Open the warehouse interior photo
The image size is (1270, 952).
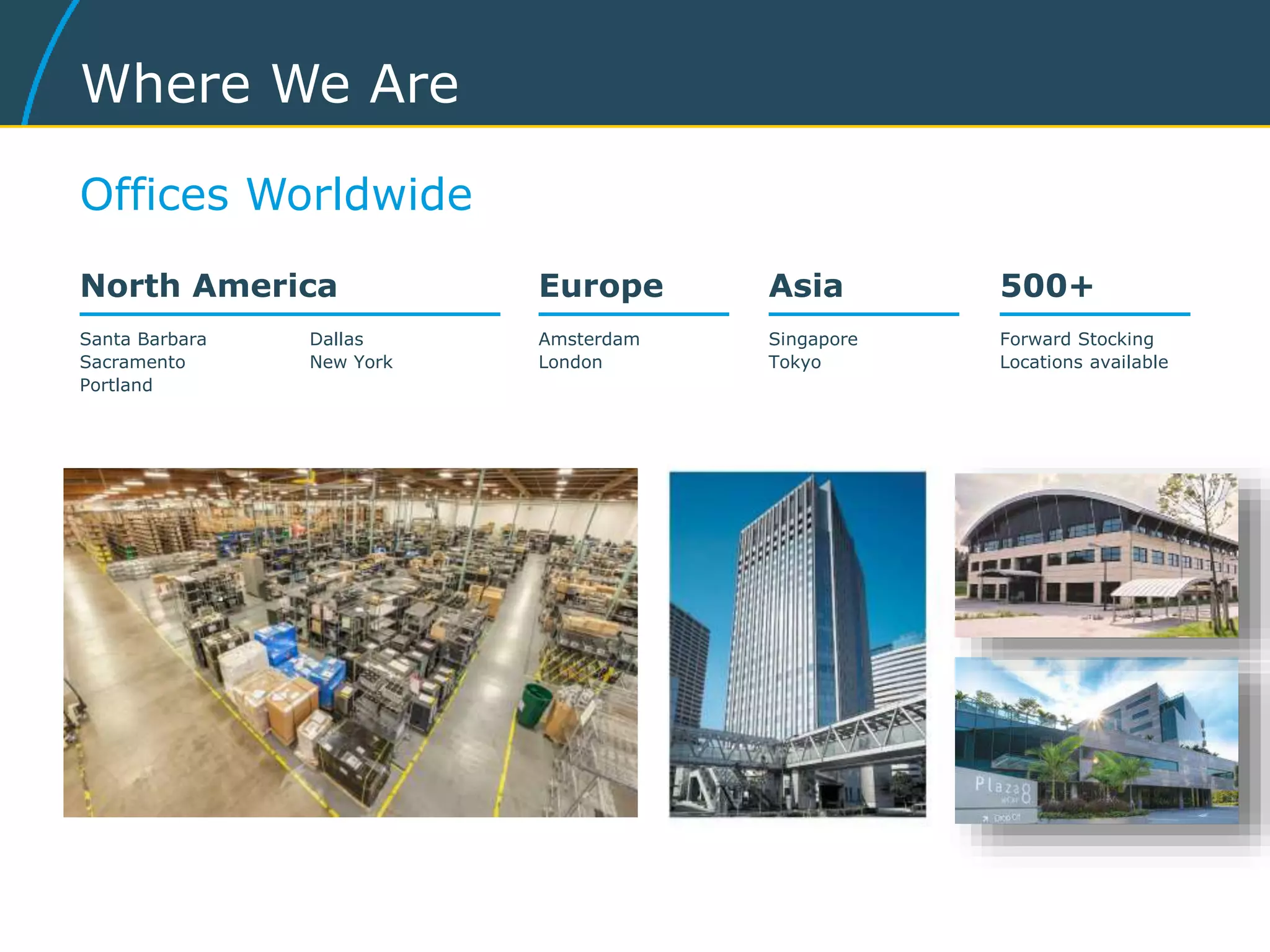click(350, 643)
